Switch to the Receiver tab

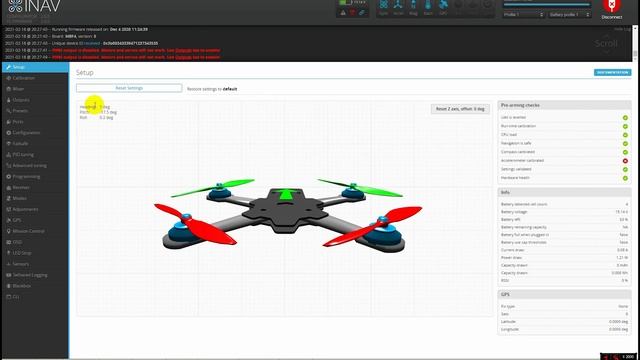pos(35,187)
